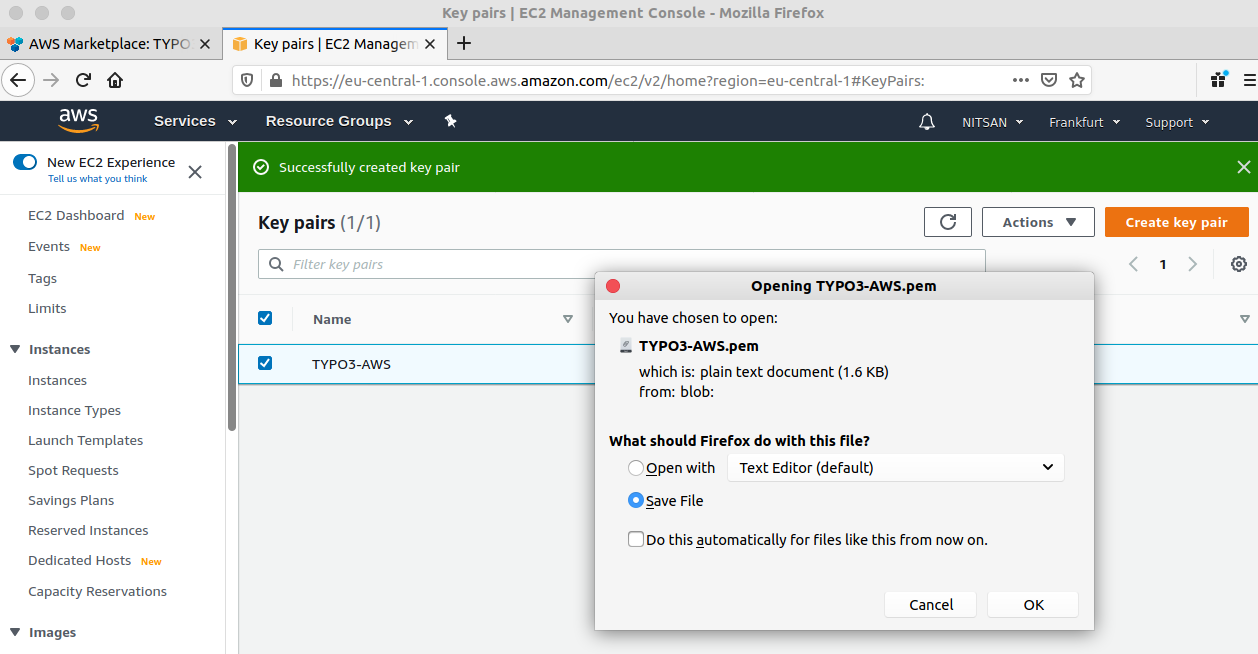Open Capacity Reservations in the sidebar
Viewport: 1258px width, 654px height.
point(97,591)
